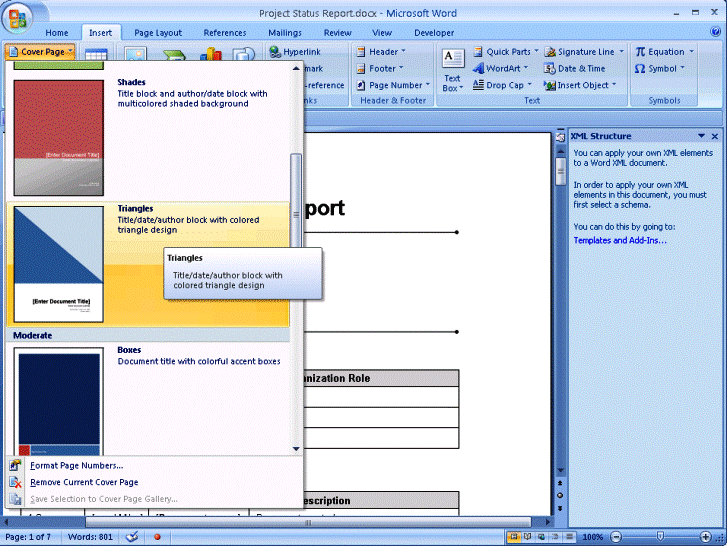Click the Equation dropdown arrow
This screenshot has height=546, width=727.
pos(691,51)
